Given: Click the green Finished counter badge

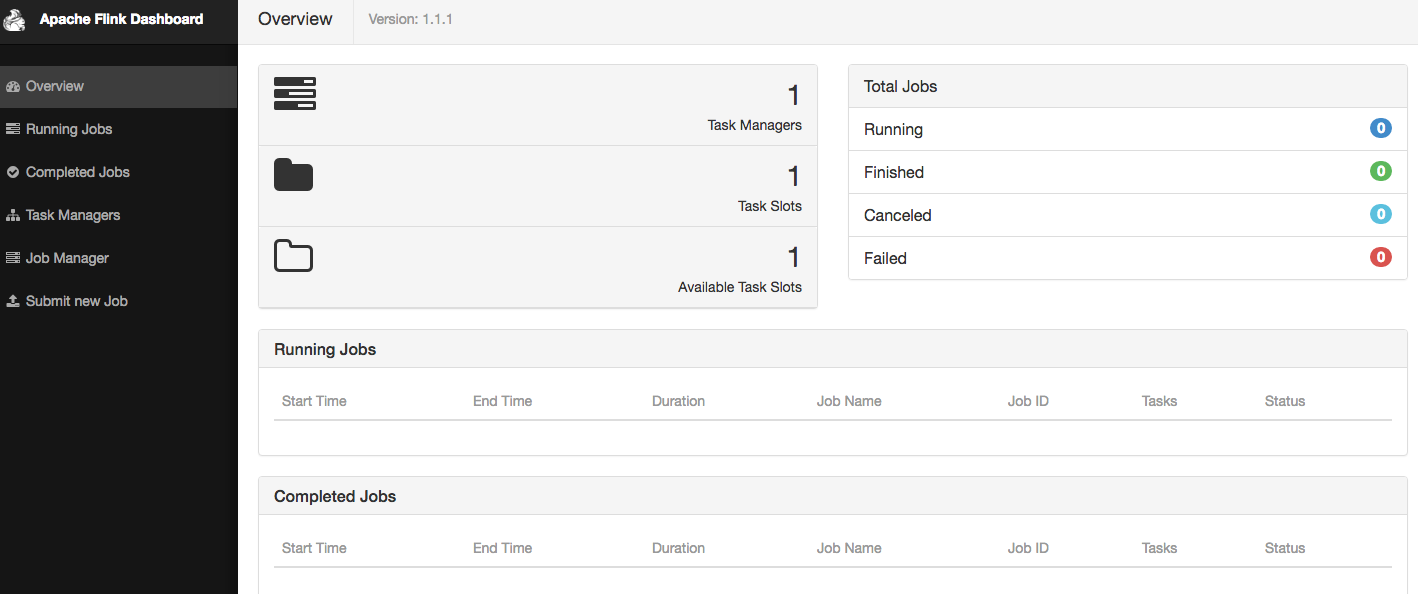Looking at the screenshot, I should click(1381, 171).
